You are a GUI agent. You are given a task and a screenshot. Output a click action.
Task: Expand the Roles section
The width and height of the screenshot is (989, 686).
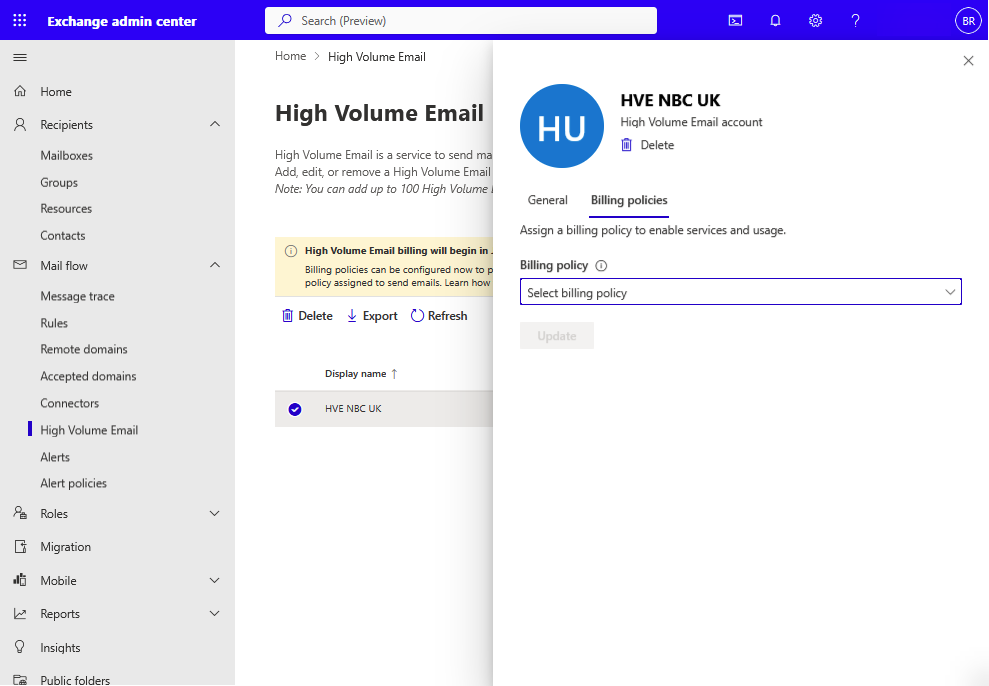pos(214,514)
